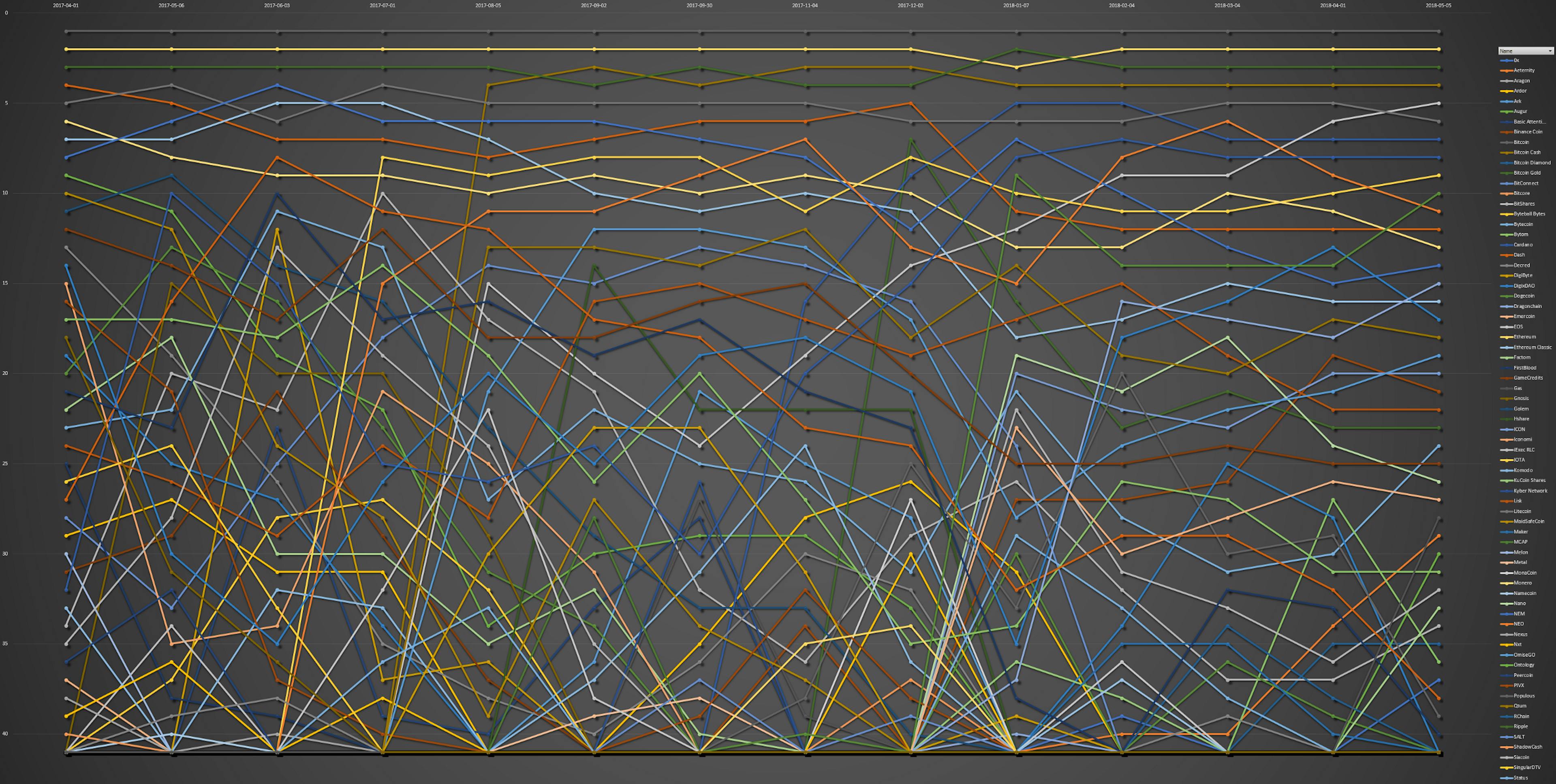This screenshot has height=784, width=1556.
Task: Select the Litecoin legend entry
Action: pyautogui.click(x=1522, y=511)
